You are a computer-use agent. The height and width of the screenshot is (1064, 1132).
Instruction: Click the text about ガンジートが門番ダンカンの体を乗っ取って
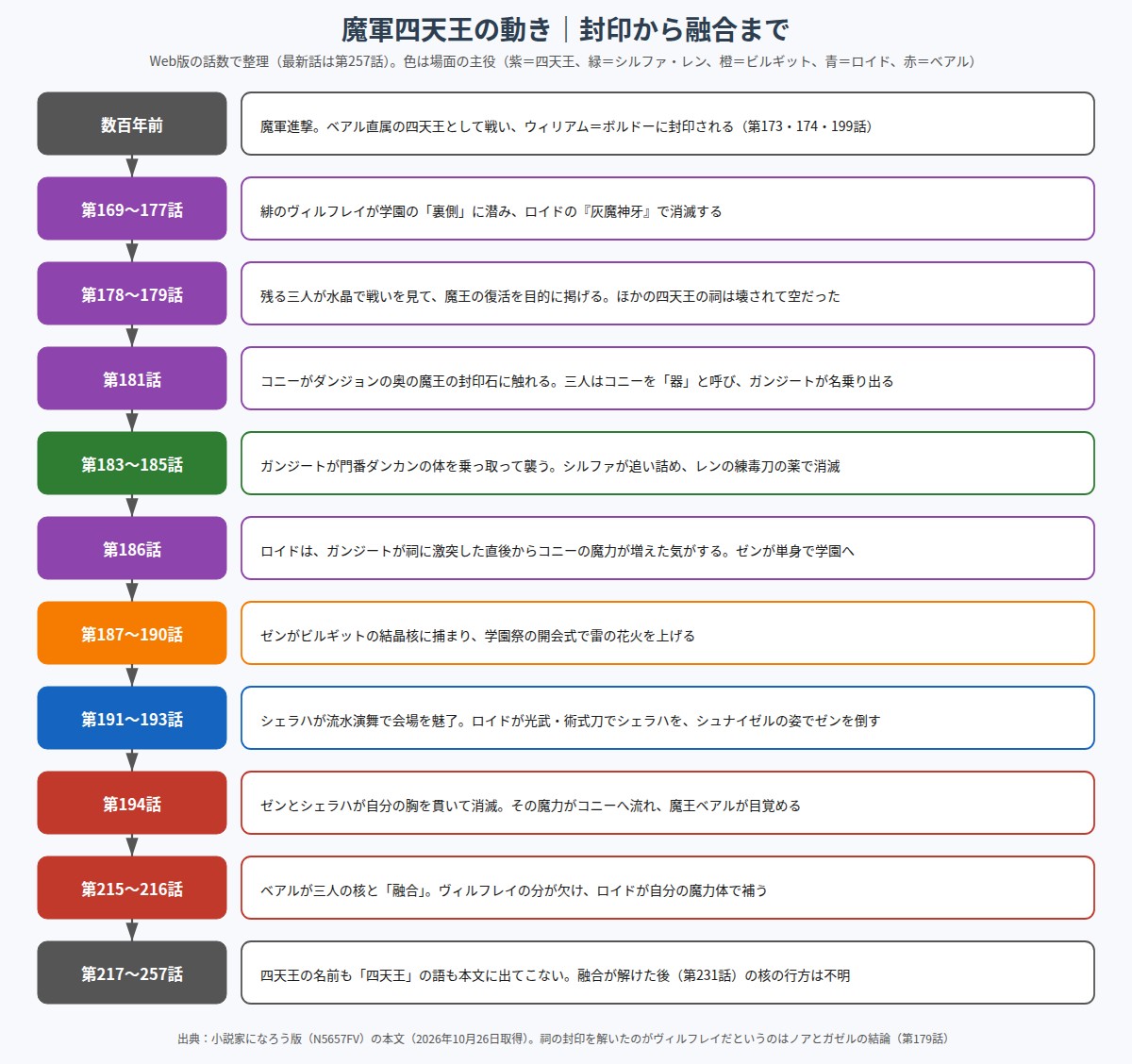point(550,466)
